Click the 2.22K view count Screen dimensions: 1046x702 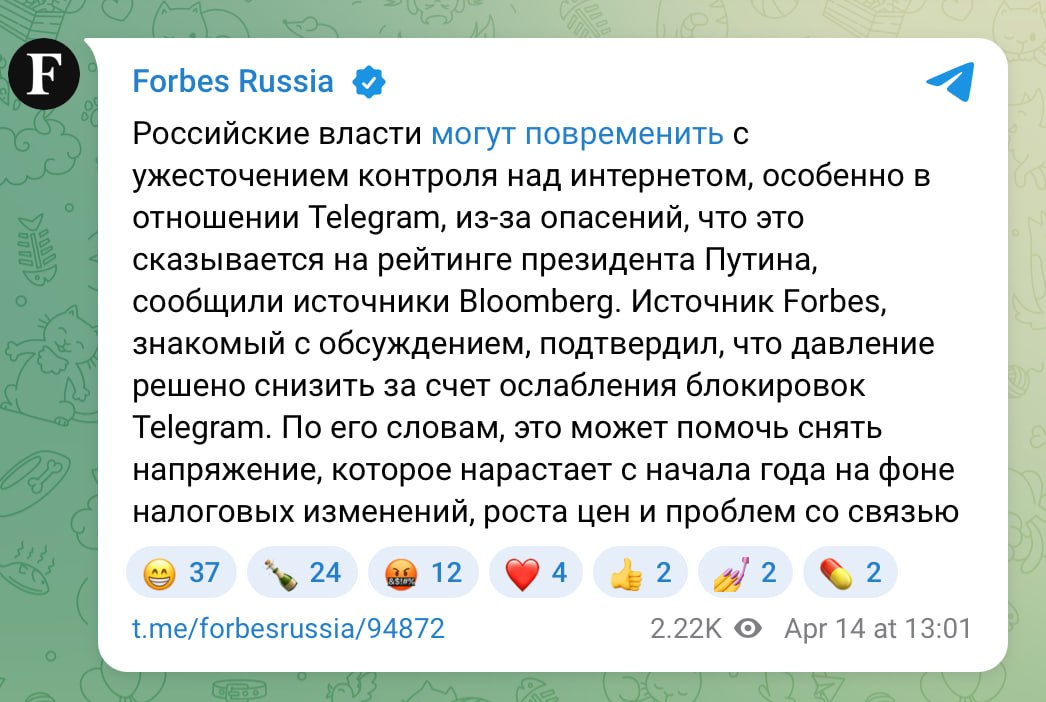pos(686,628)
